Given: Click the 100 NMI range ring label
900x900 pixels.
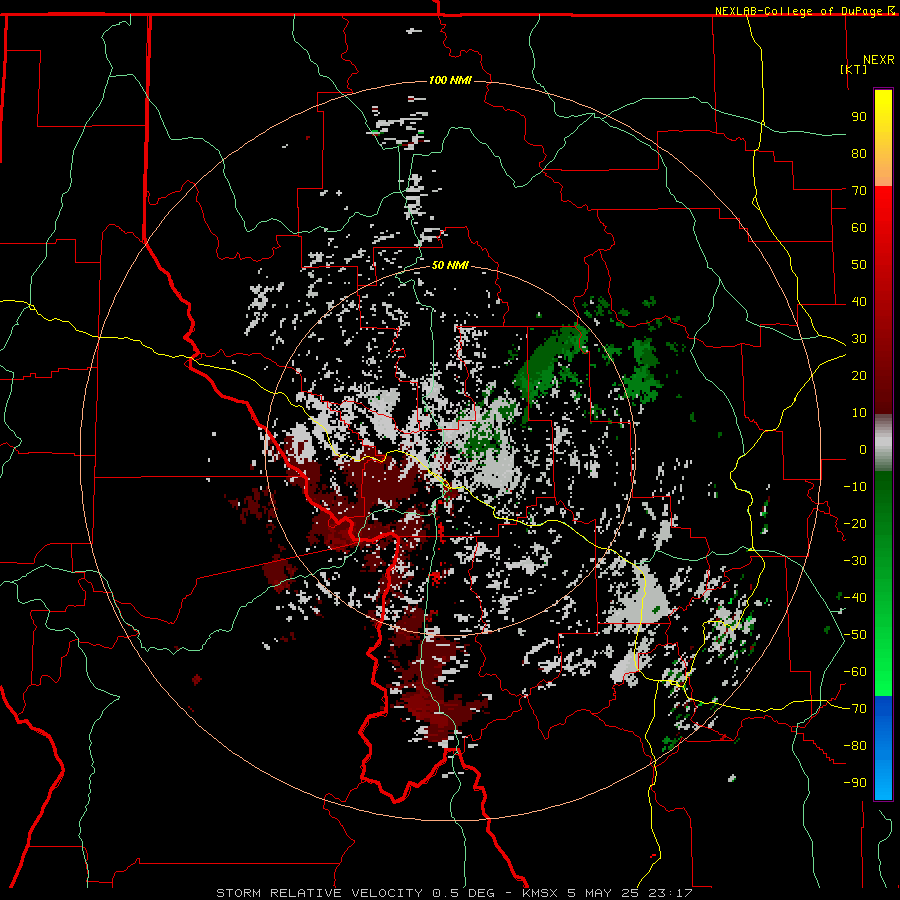Looking at the screenshot, I should [450, 80].
